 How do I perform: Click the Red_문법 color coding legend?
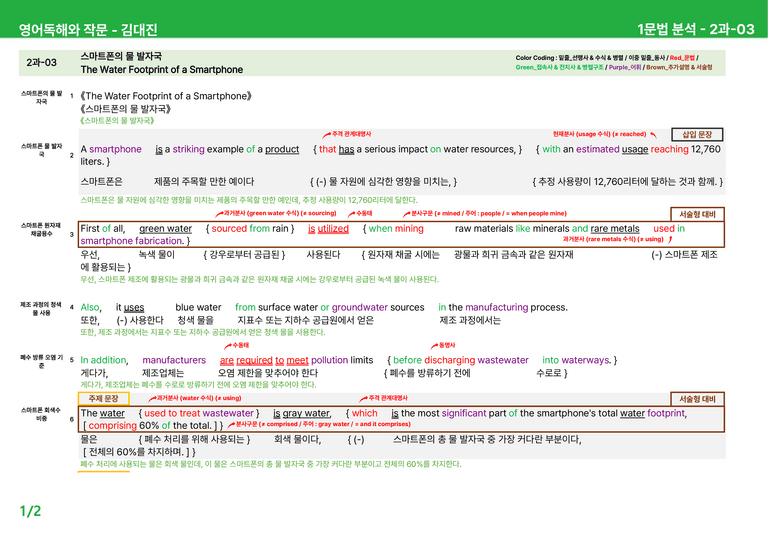pyautogui.click(x=682, y=58)
